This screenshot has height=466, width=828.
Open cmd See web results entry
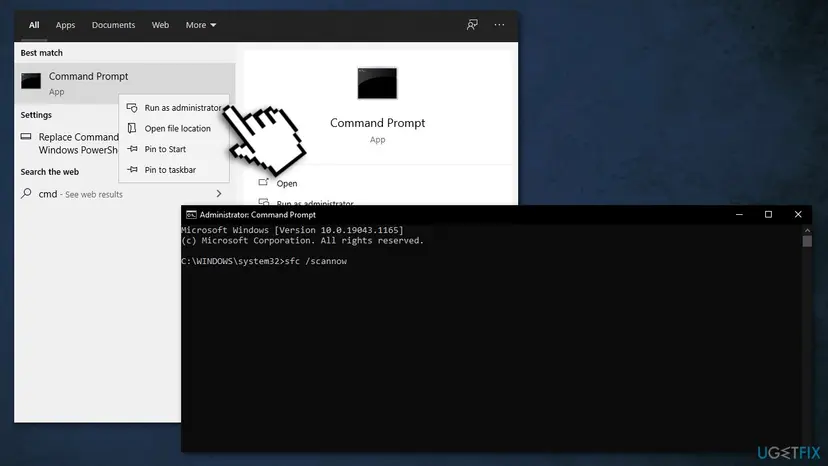point(125,194)
